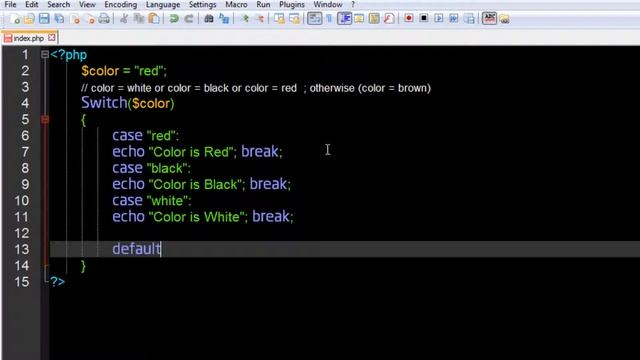Open the Edit menu
This screenshot has height=360, width=640.
click(31, 5)
